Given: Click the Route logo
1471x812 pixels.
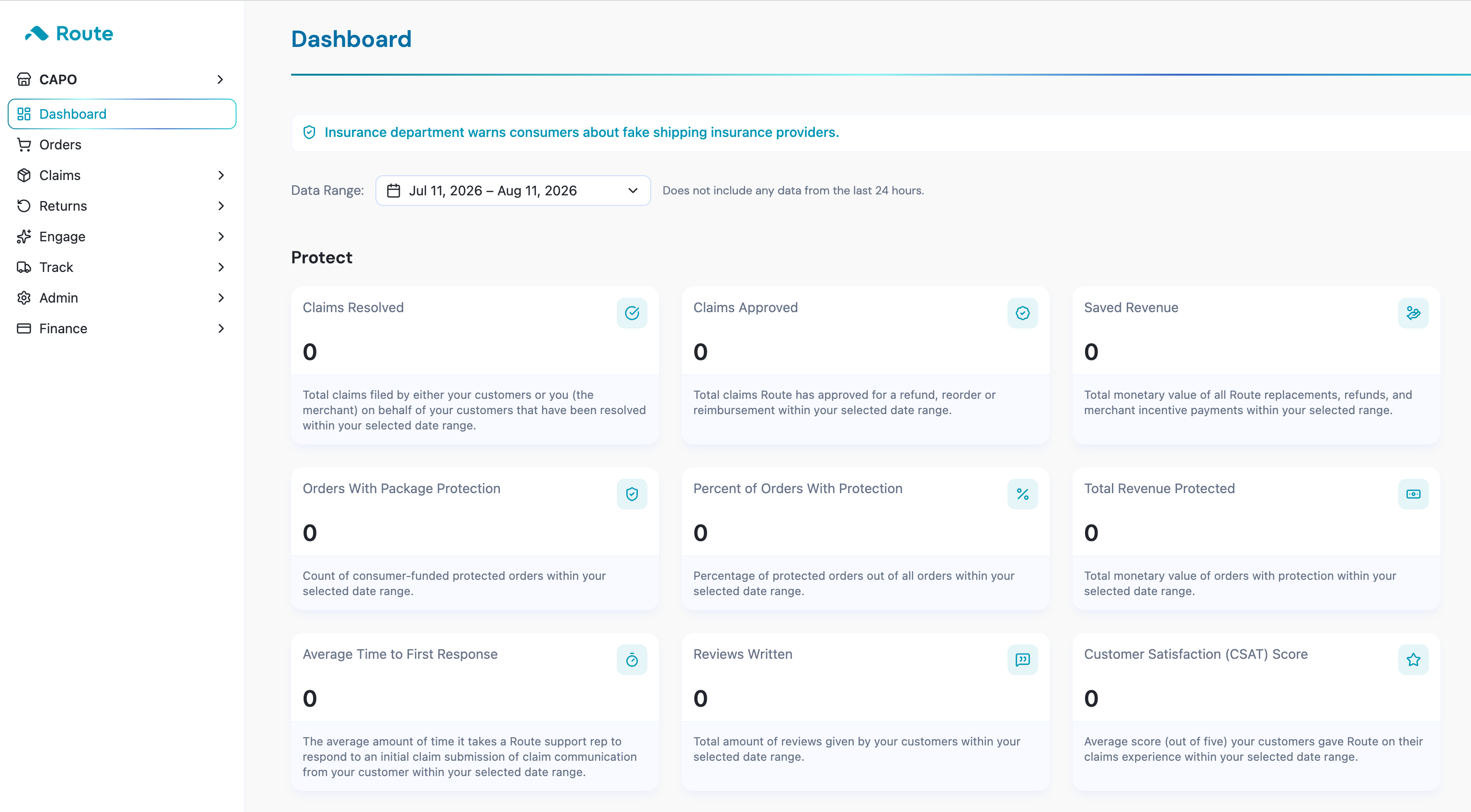Looking at the screenshot, I should 68,33.
